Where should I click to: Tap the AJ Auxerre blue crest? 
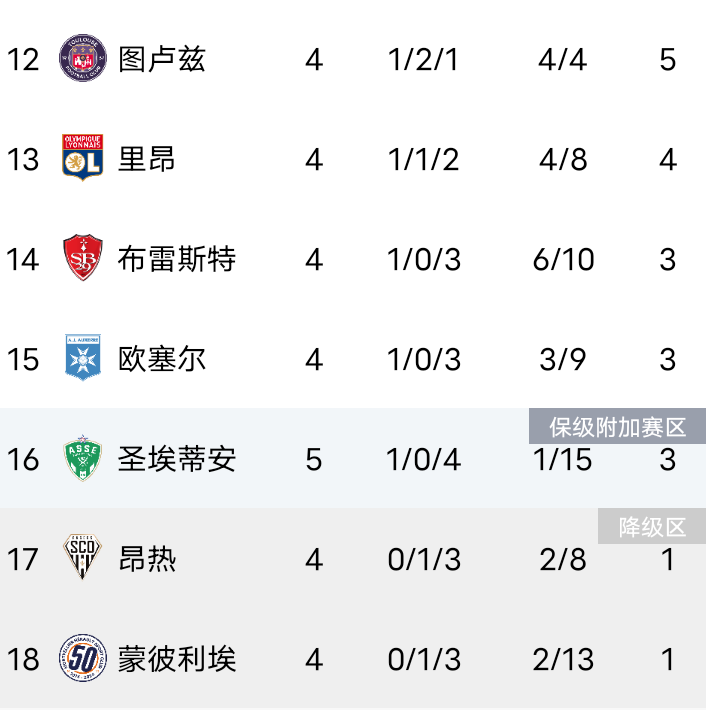tap(83, 357)
